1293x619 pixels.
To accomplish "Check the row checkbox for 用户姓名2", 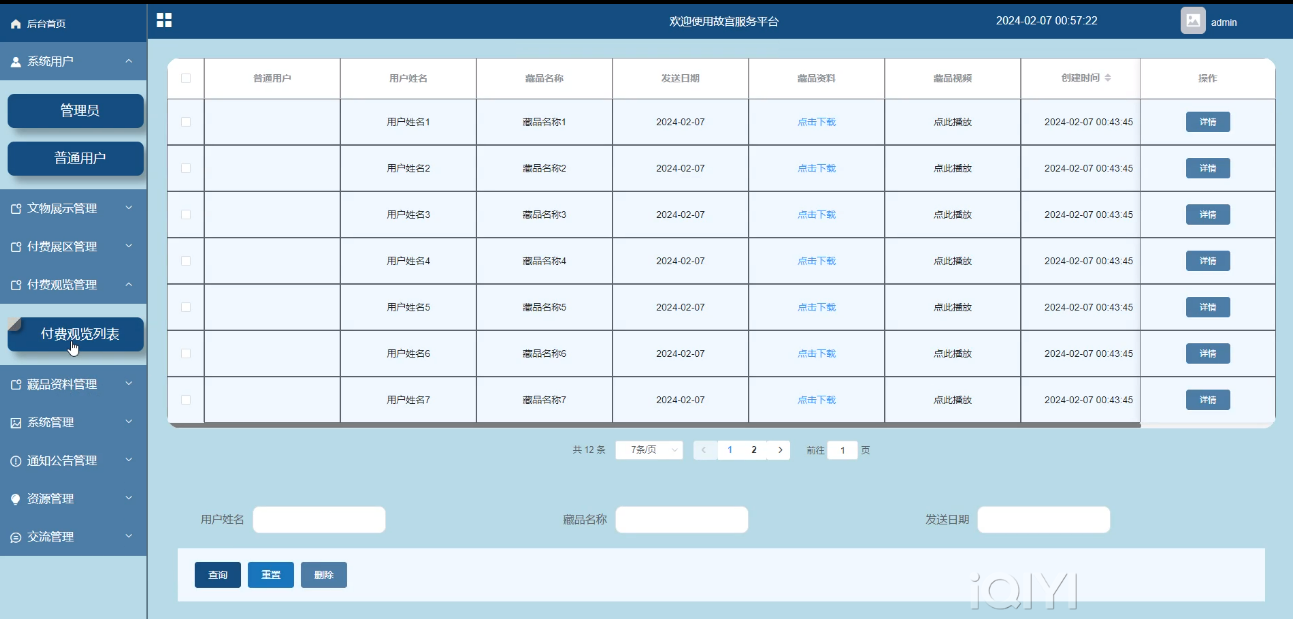I will [x=186, y=168].
